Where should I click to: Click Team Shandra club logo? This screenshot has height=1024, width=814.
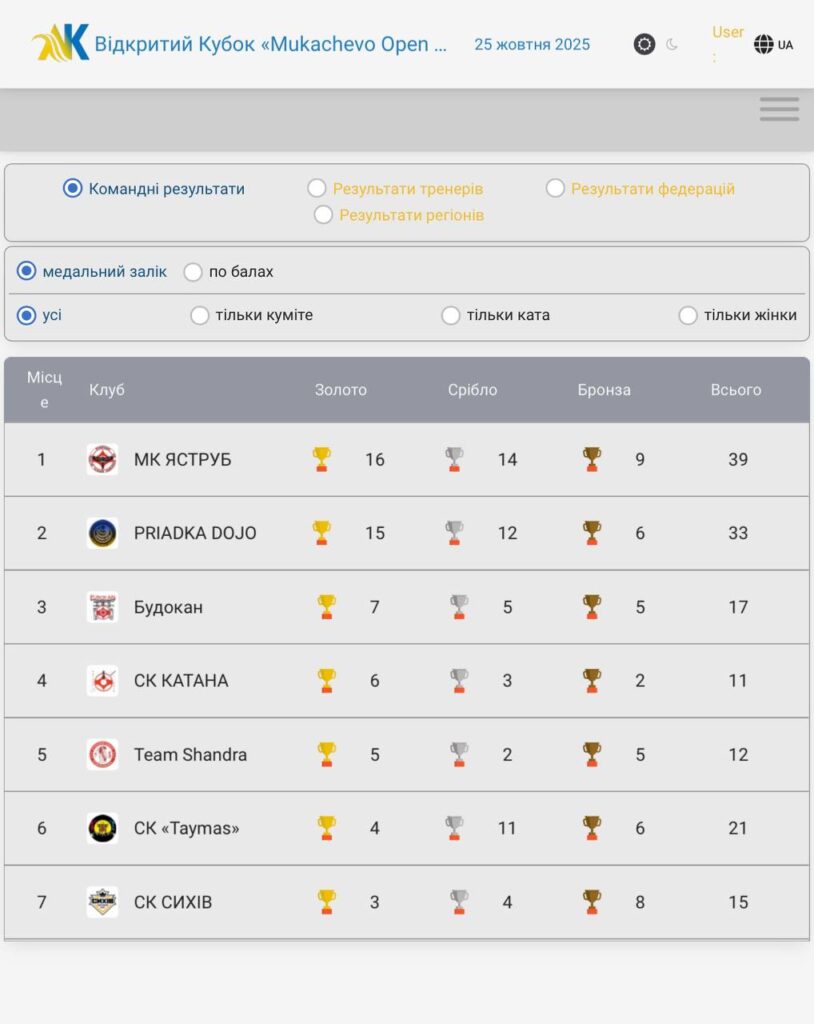tap(102, 754)
